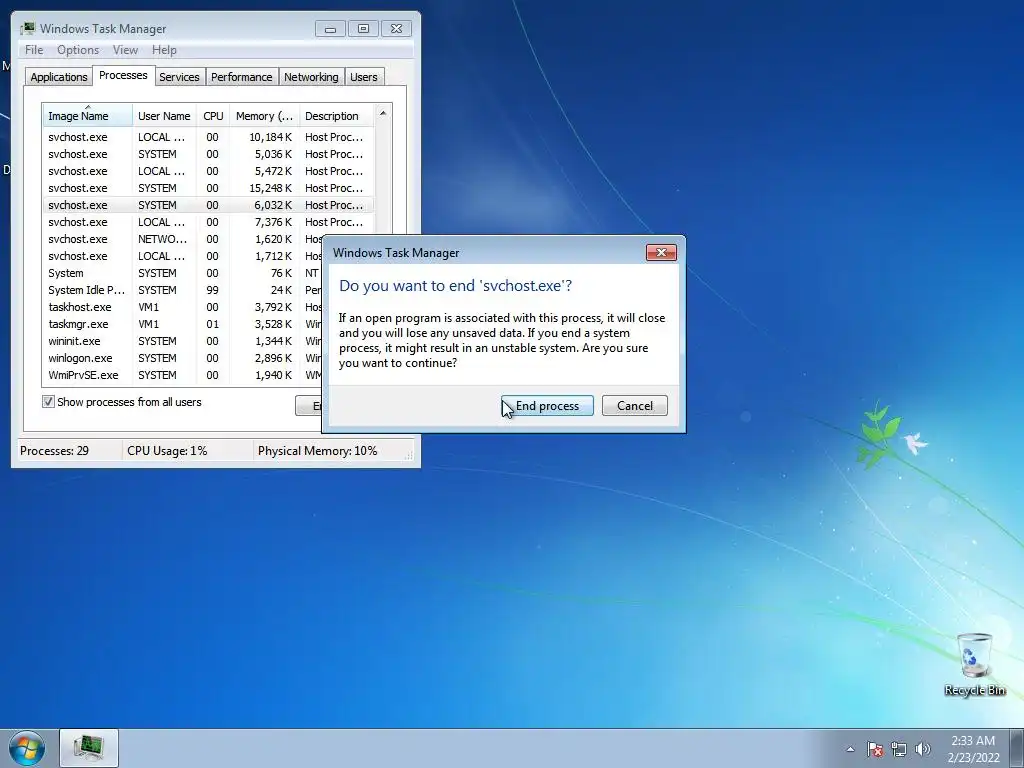Maximize the Task Manager window

click(363, 29)
